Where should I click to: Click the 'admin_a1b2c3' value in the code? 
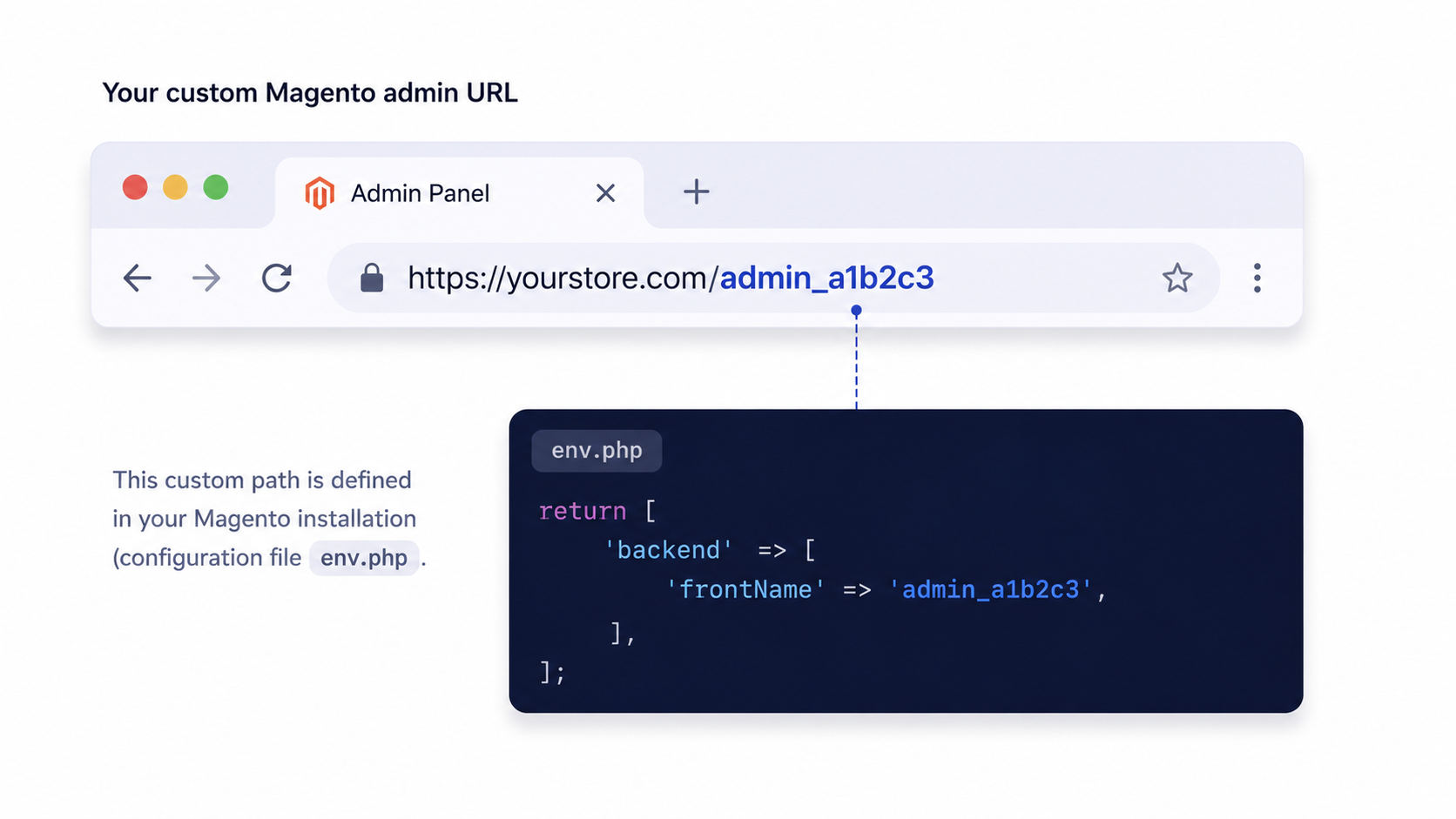click(990, 590)
